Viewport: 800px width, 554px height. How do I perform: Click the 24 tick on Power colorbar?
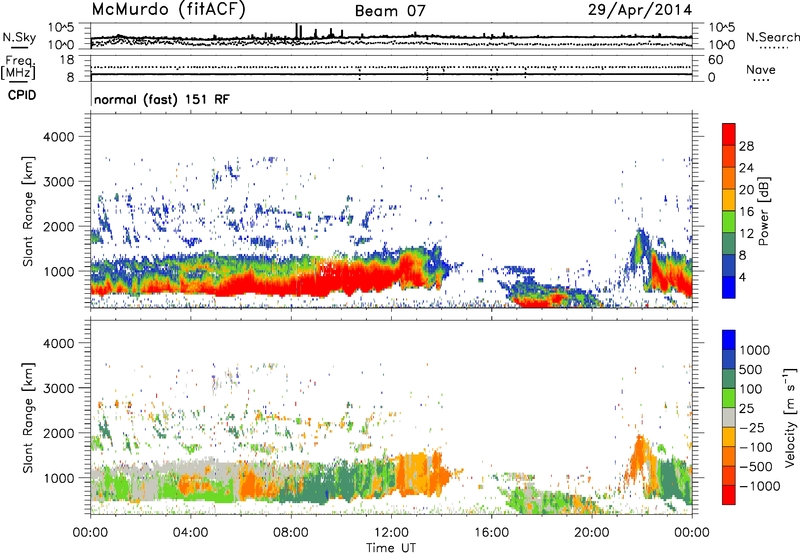(x=746, y=168)
